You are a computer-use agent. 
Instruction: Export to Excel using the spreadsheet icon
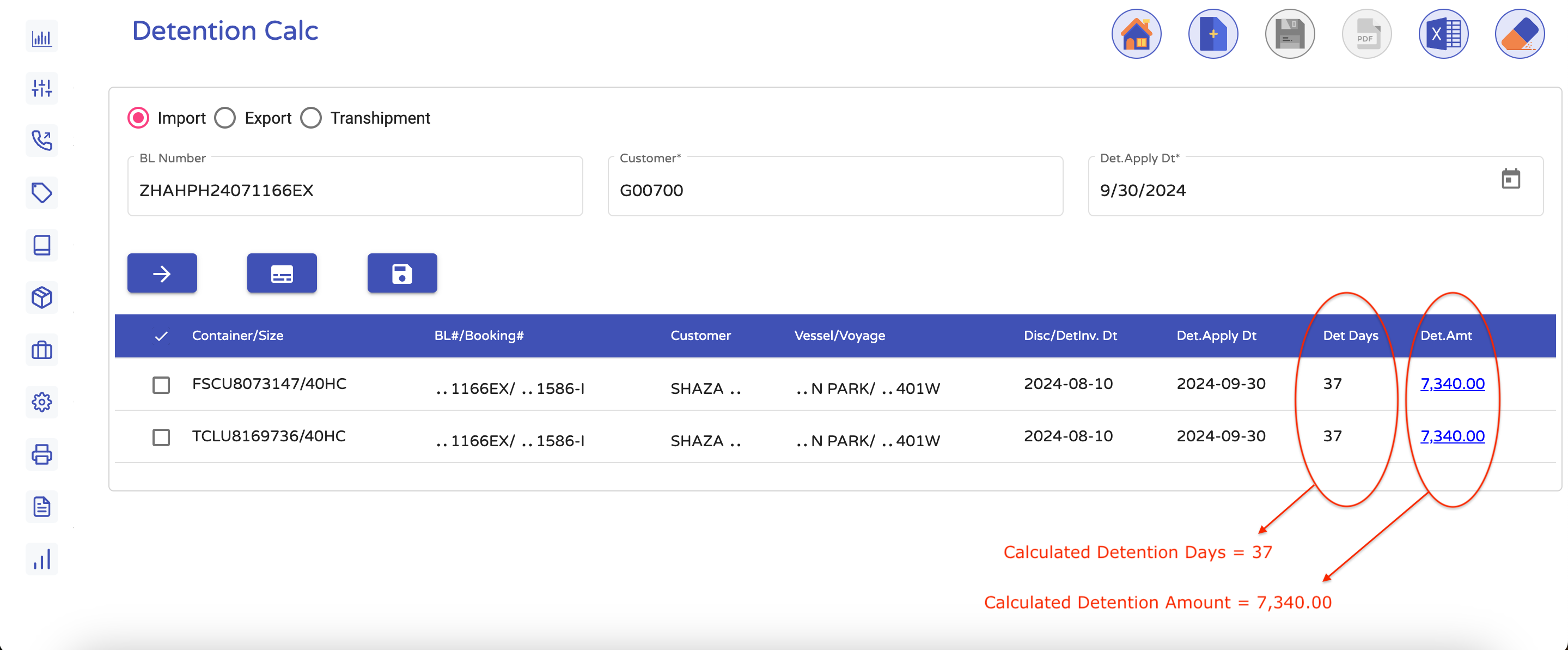(x=1443, y=34)
